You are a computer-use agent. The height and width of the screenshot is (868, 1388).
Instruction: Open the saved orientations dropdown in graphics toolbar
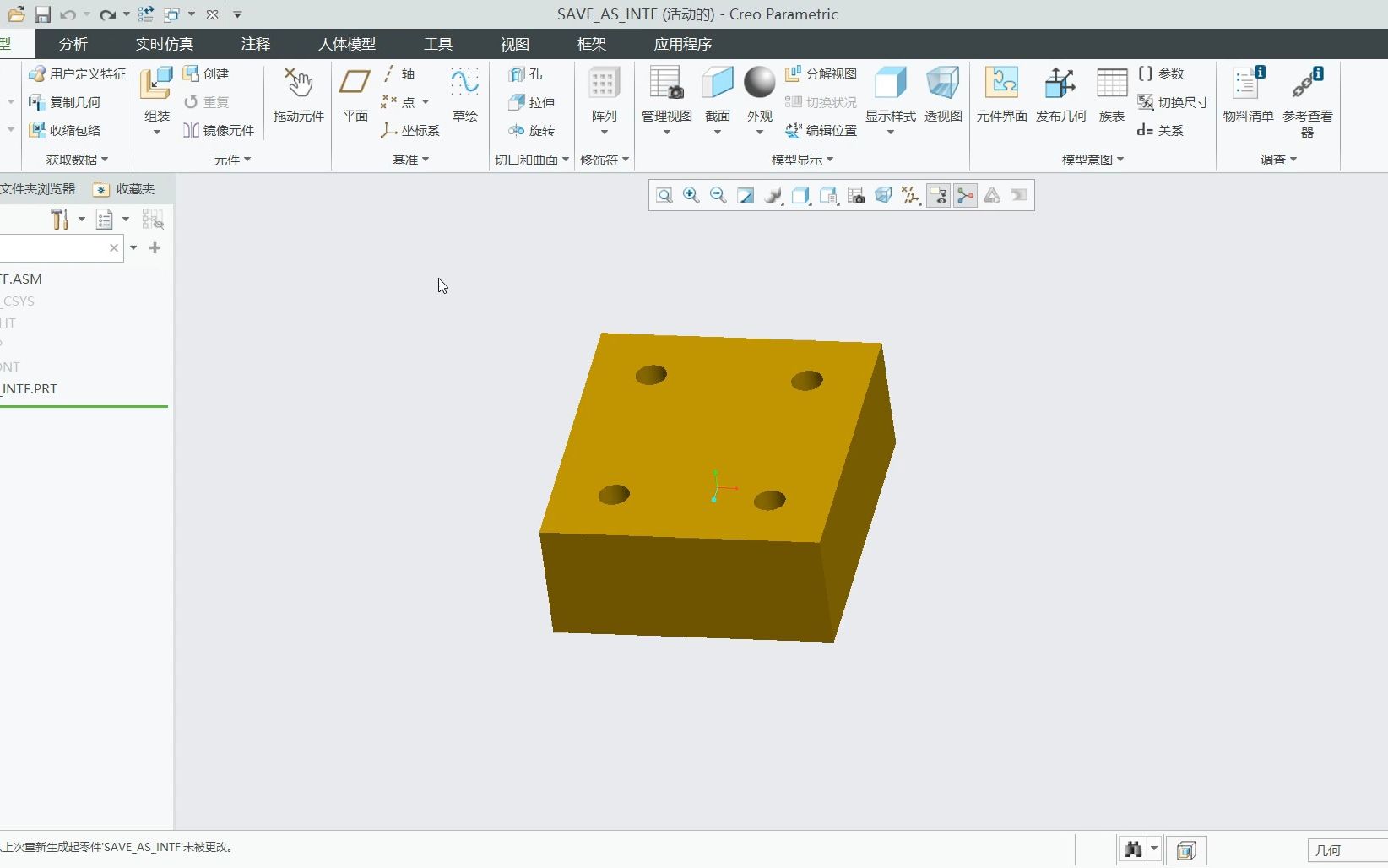coord(828,196)
